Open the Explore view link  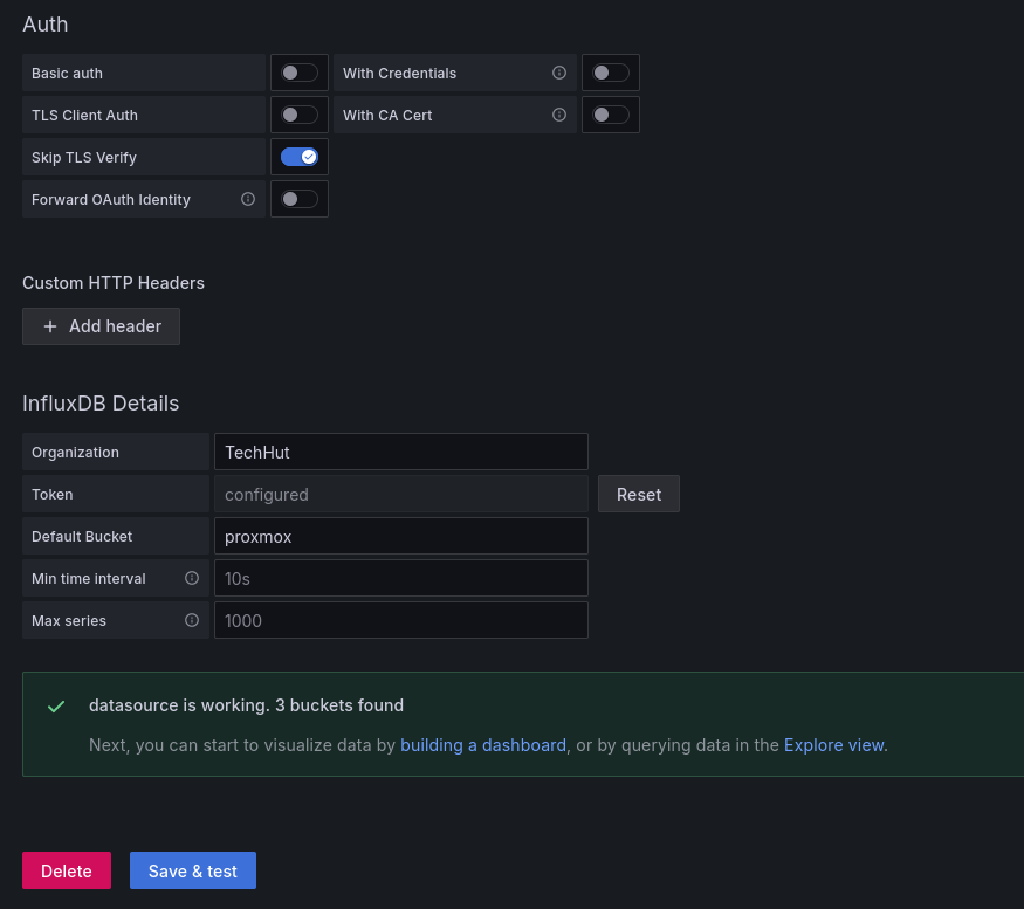(833, 744)
